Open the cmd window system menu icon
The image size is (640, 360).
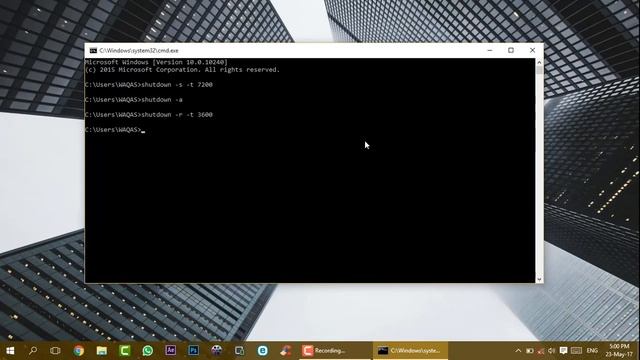[x=93, y=51]
